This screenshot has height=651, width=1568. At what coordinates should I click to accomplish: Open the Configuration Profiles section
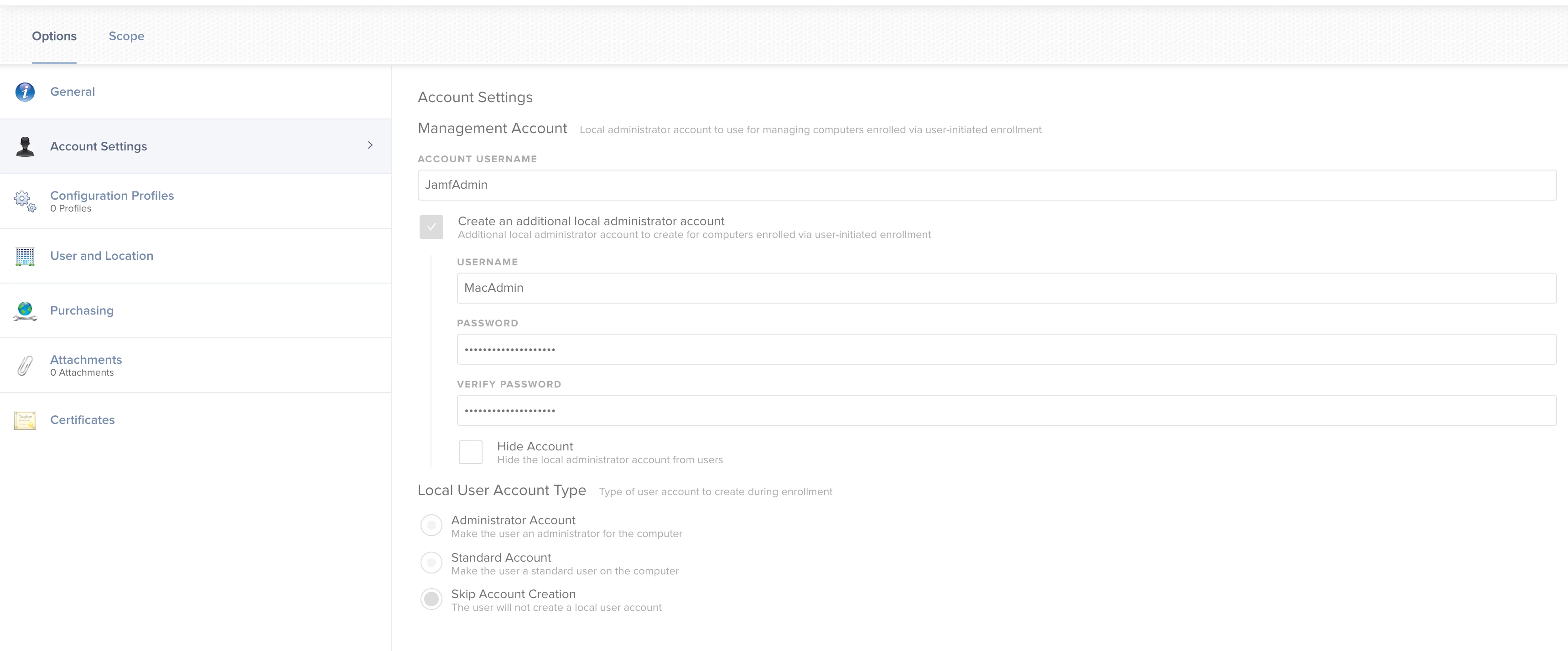195,201
